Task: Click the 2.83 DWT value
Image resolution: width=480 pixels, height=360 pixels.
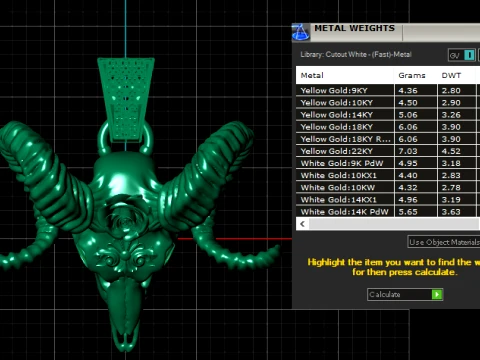Action: click(451, 175)
